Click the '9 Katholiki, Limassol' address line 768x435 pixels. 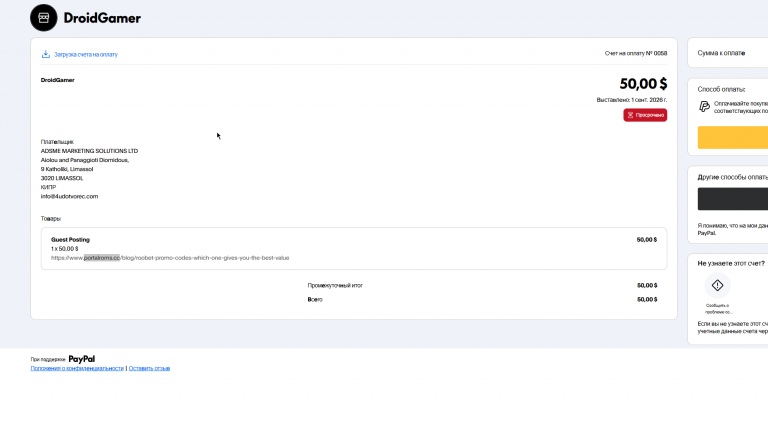click(67, 169)
